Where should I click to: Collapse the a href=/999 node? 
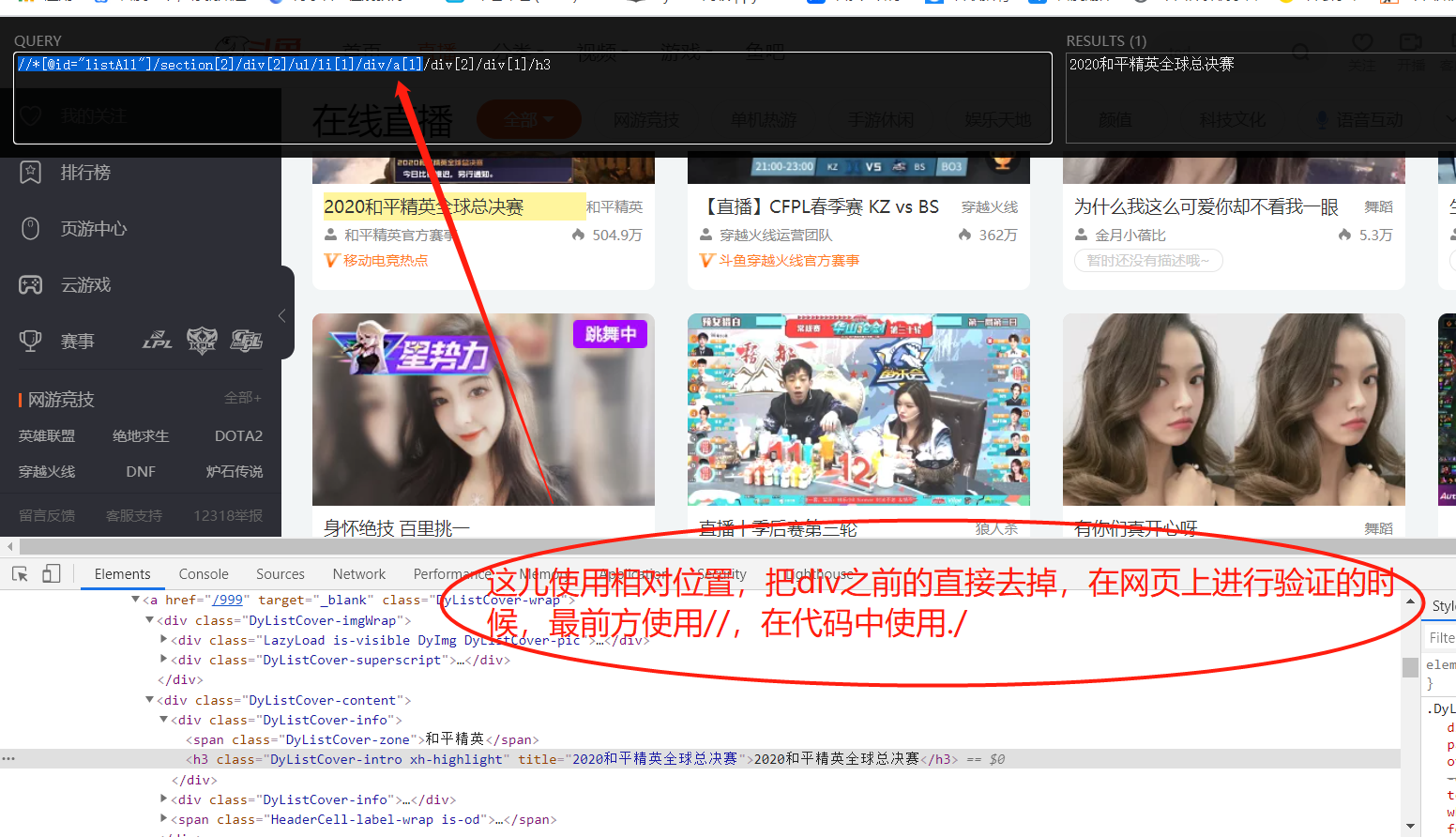(x=135, y=599)
